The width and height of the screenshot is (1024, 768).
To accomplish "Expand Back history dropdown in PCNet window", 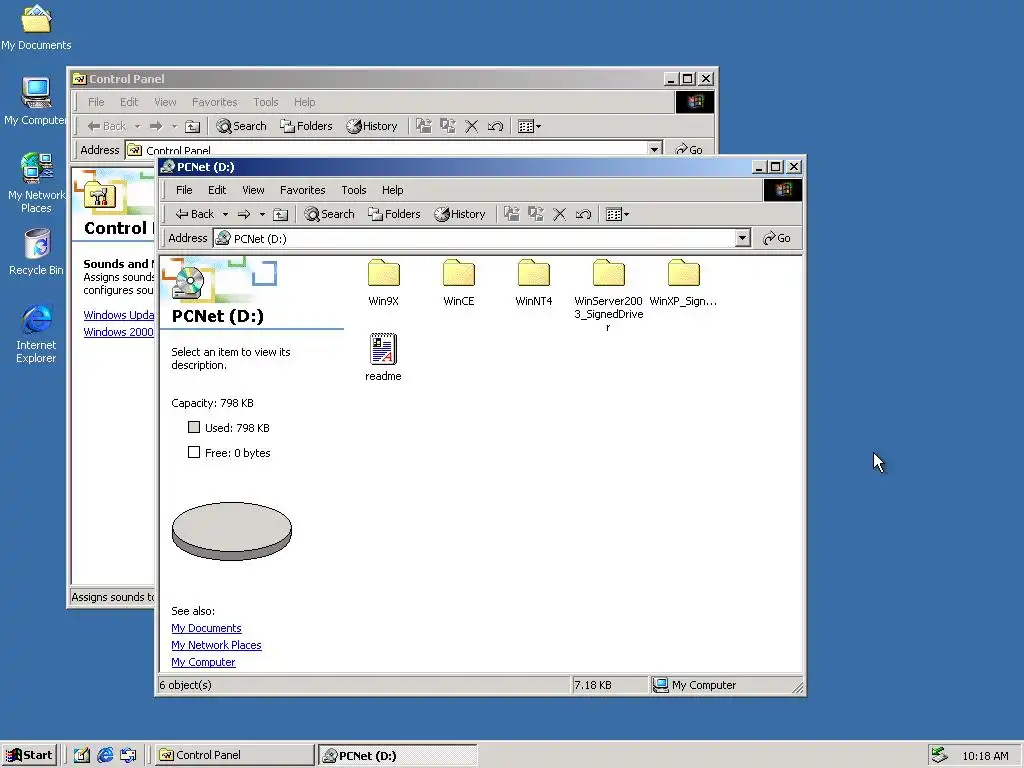I will click(x=225, y=214).
